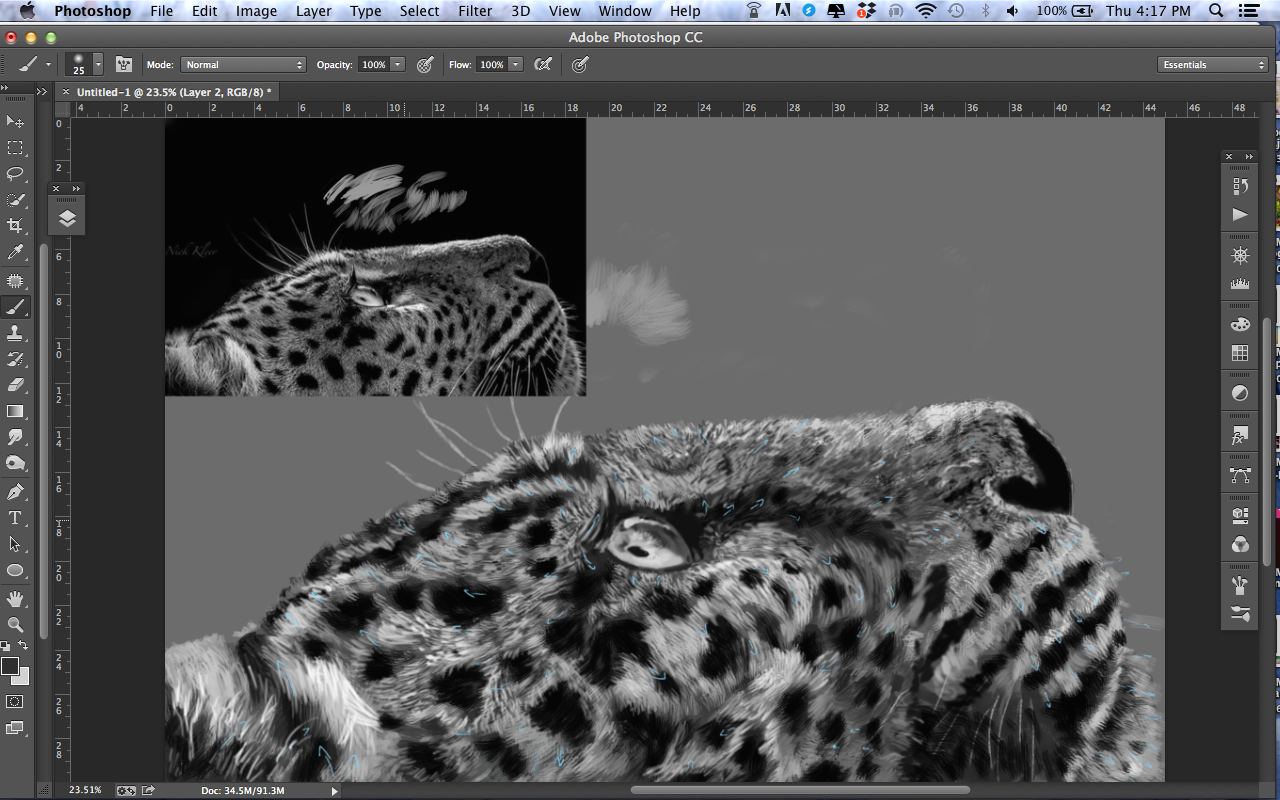
Task: Open the Actions panel play icon
Action: click(1240, 215)
